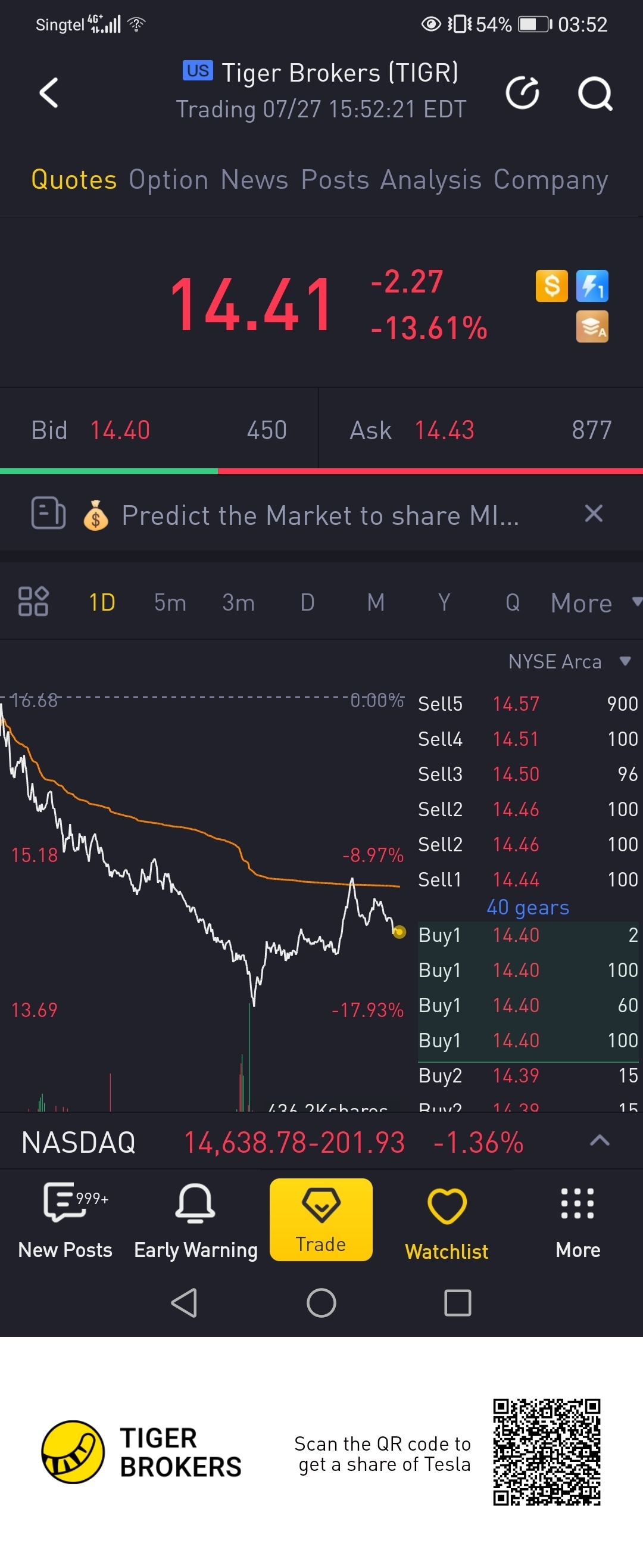The width and height of the screenshot is (643, 1568).
Task: Select the M monthly chart interval
Action: pos(376,602)
